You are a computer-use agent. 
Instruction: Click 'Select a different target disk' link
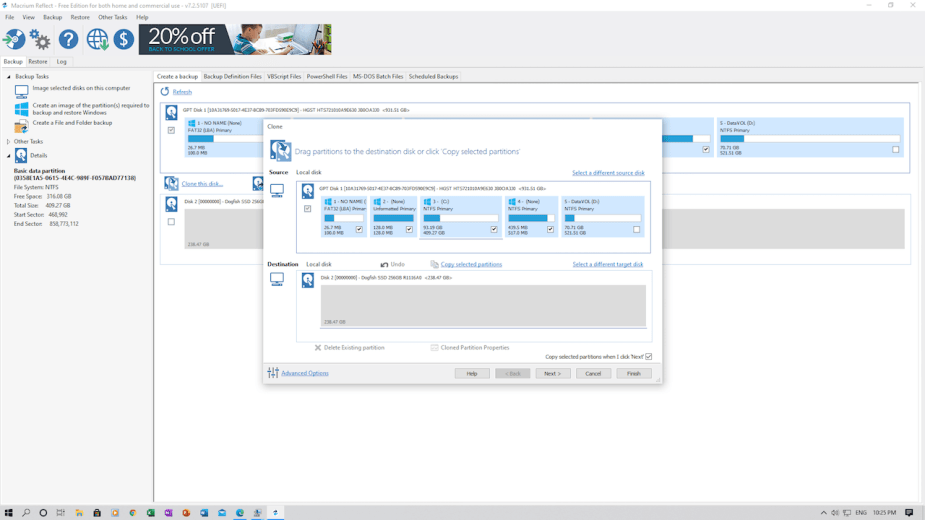[x=607, y=265]
